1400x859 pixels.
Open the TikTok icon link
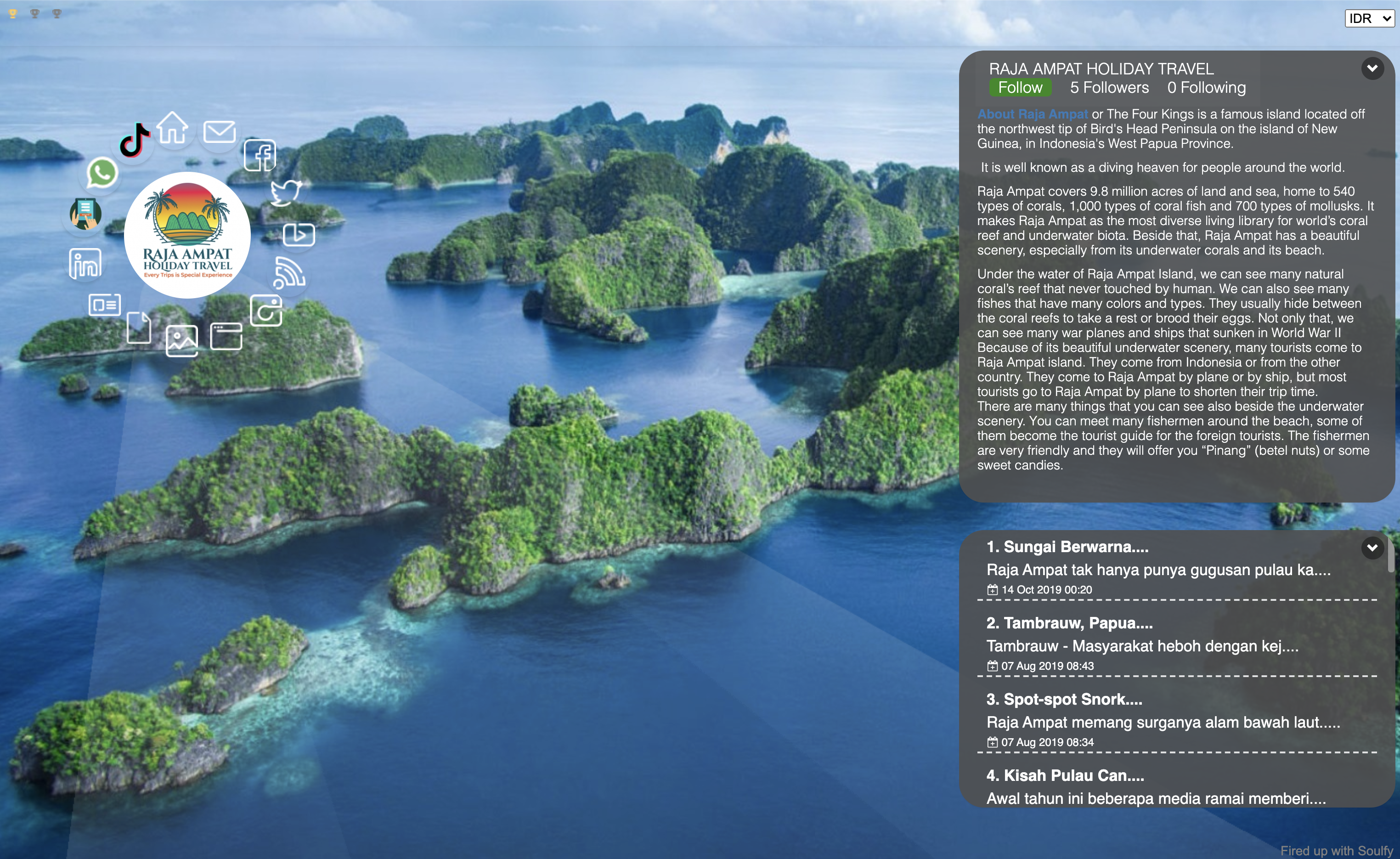135,140
